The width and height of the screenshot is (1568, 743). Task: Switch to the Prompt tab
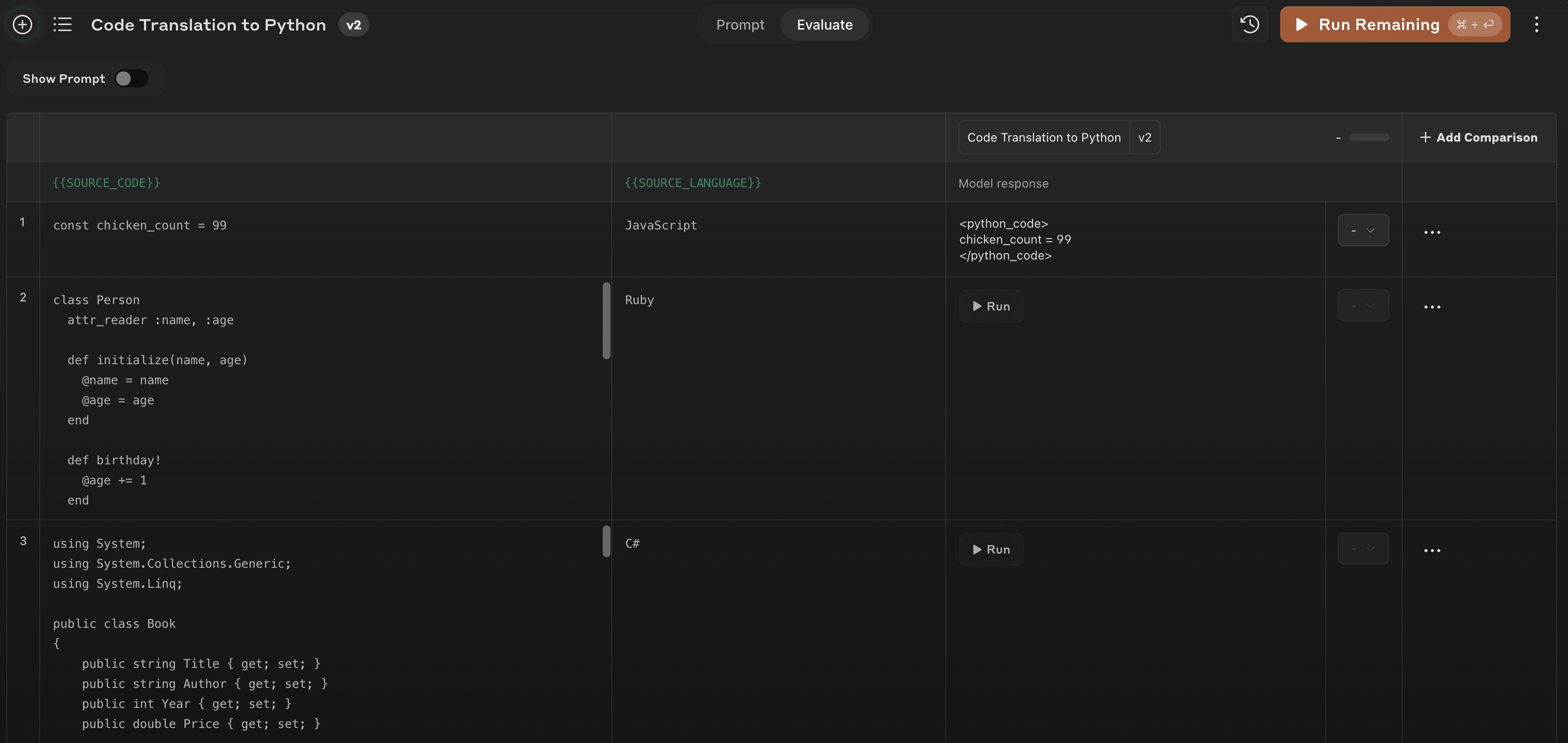(739, 24)
